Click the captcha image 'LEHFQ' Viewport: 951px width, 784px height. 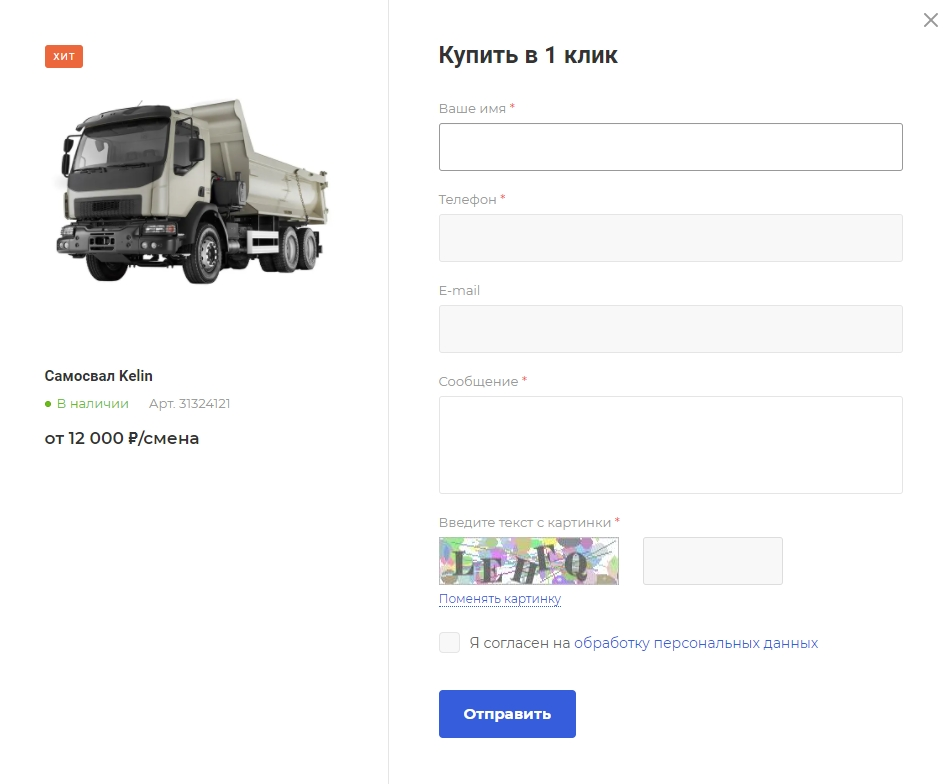pos(529,561)
